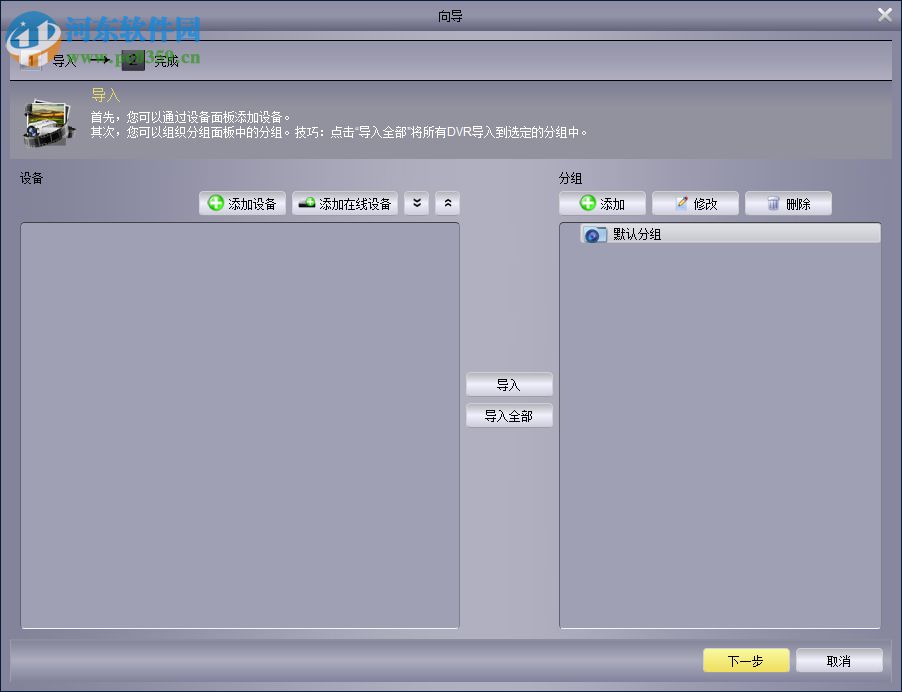
Task: Close the wizard dialog
Action: 885,14
